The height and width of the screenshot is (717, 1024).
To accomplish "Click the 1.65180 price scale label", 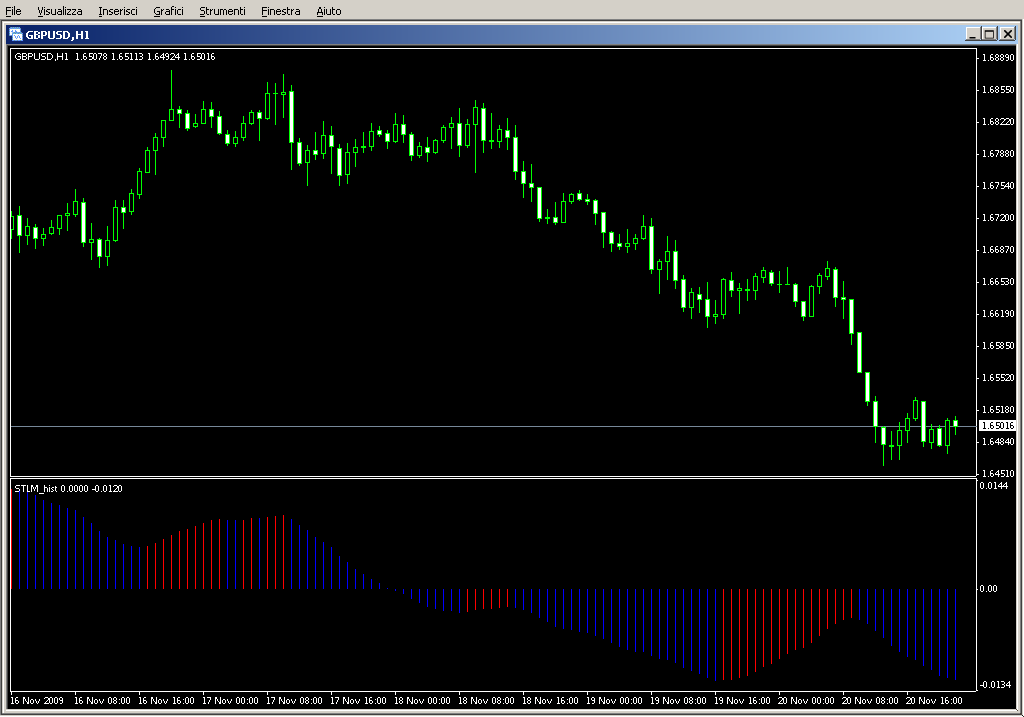I will coord(999,409).
